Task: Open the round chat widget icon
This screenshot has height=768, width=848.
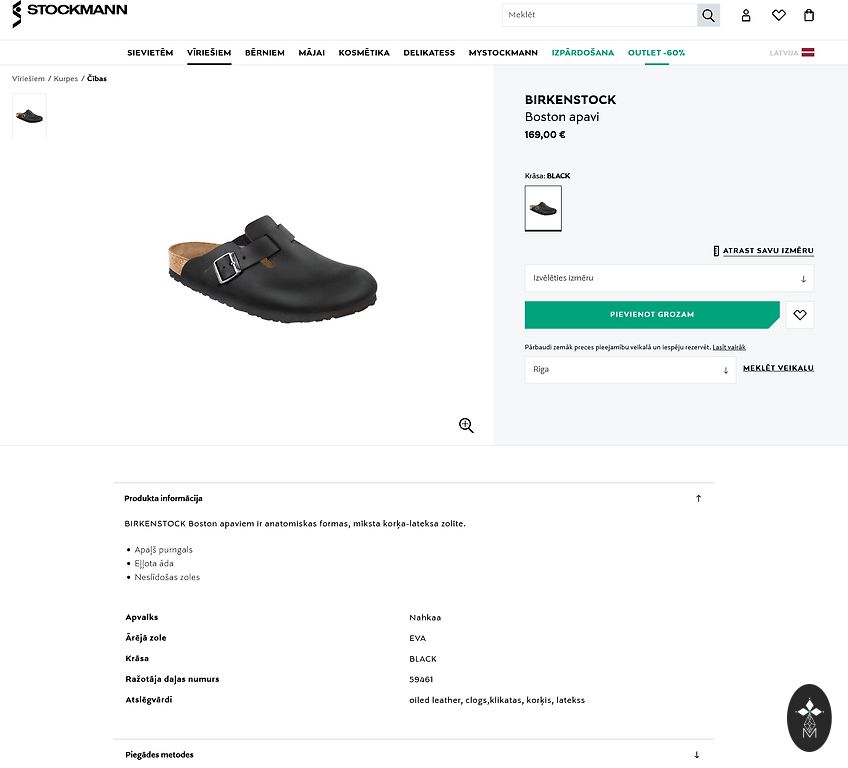Action: pyautogui.click(x=809, y=717)
